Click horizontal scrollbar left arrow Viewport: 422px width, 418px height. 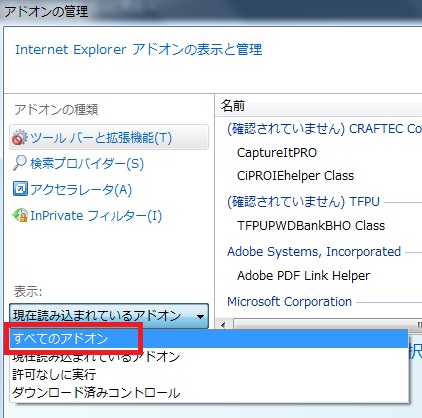pyautogui.click(x=223, y=324)
